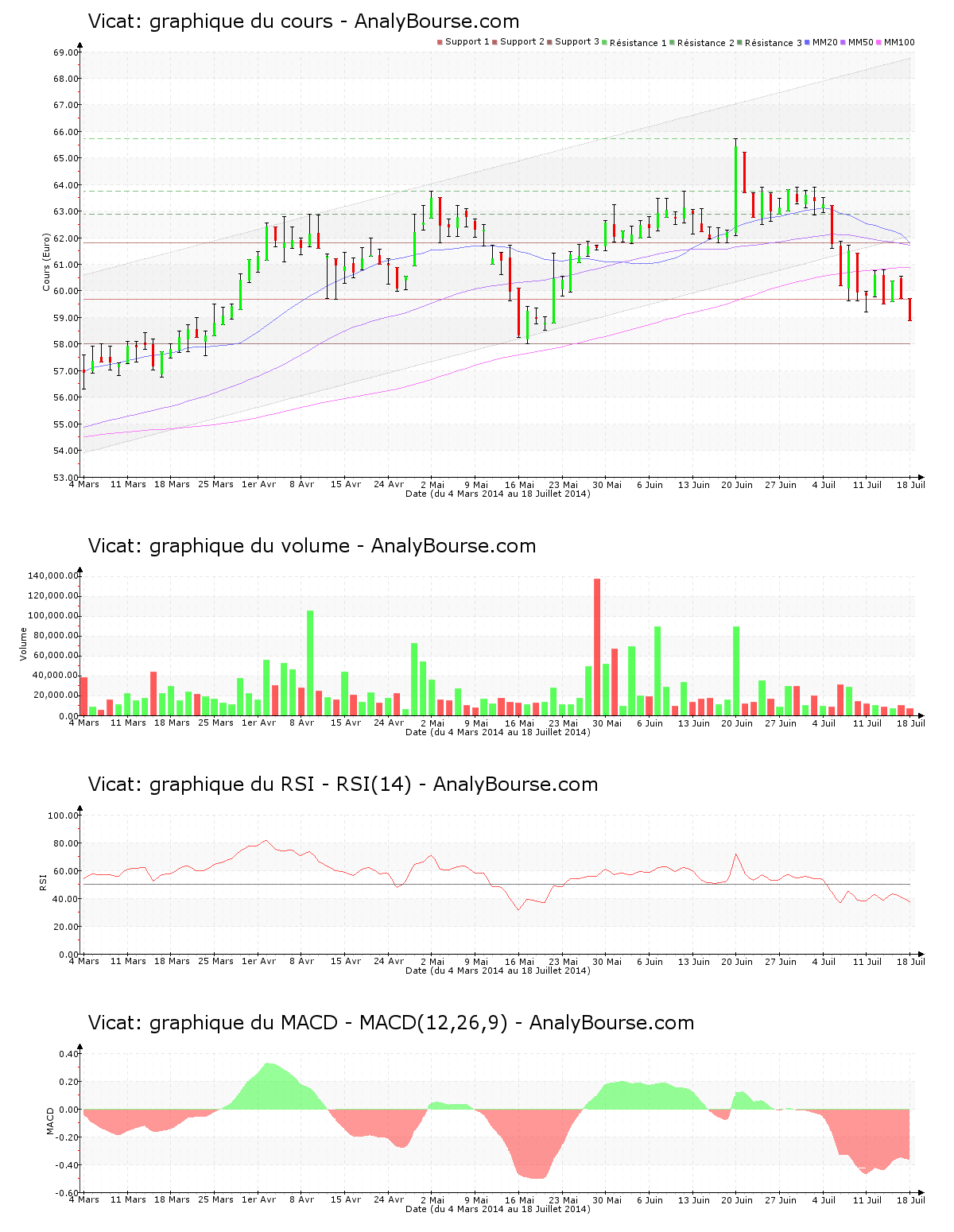
Task: Click '16 Mai' date on the RSI chart
Action: click(x=520, y=961)
